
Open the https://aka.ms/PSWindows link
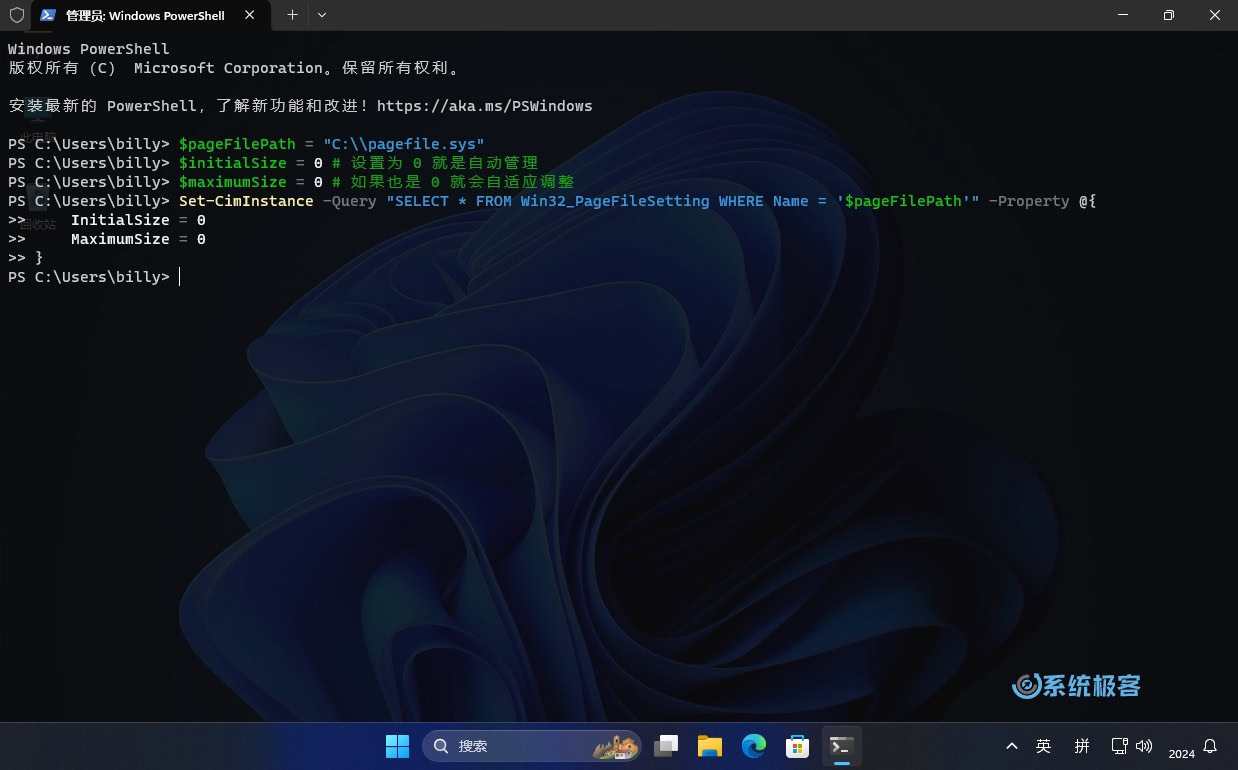[485, 106]
